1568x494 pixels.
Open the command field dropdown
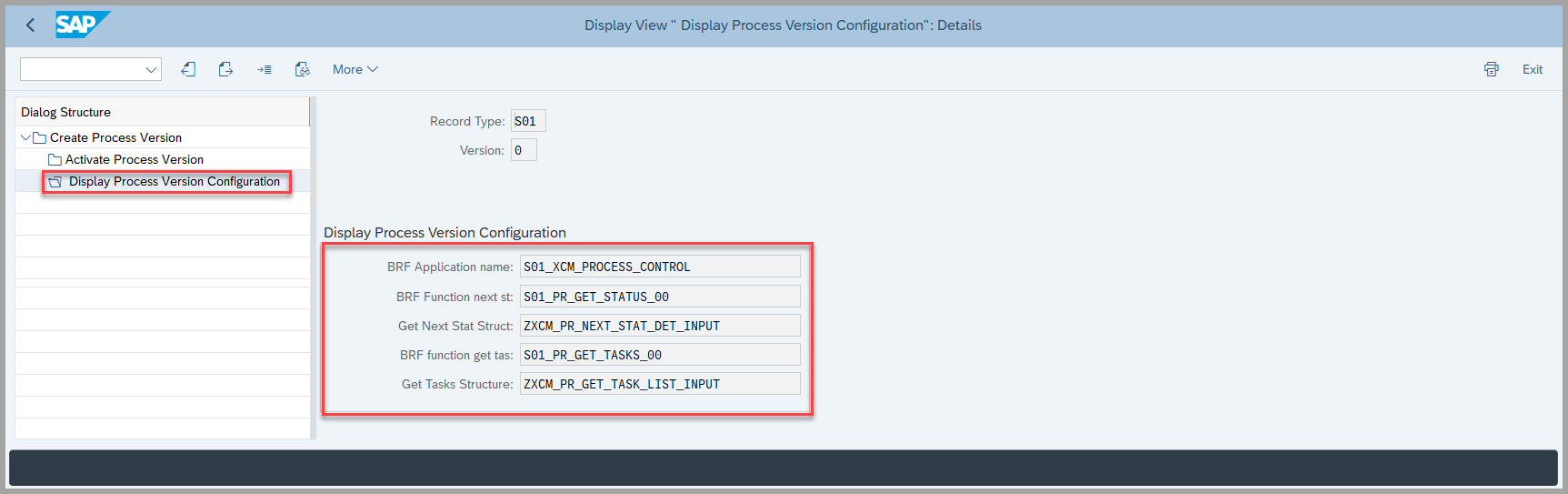pos(151,69)
